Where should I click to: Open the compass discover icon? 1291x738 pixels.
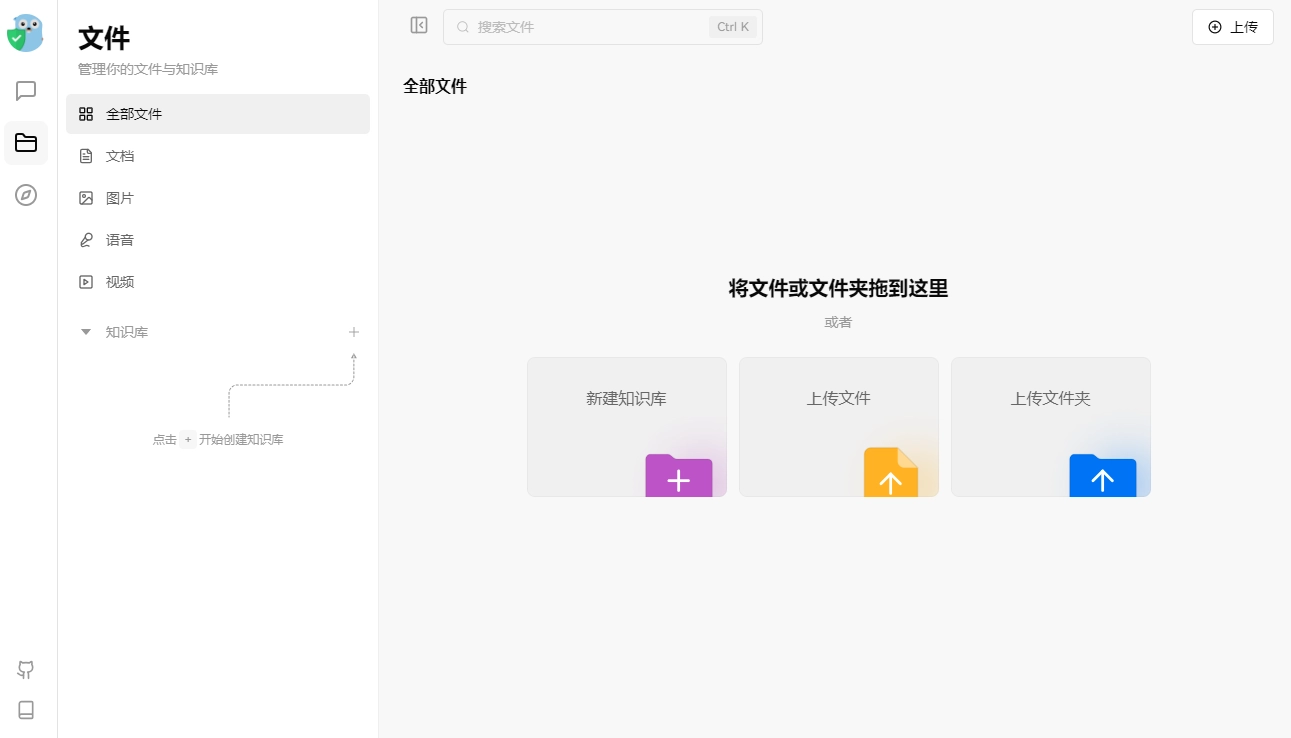pos(26,195)
